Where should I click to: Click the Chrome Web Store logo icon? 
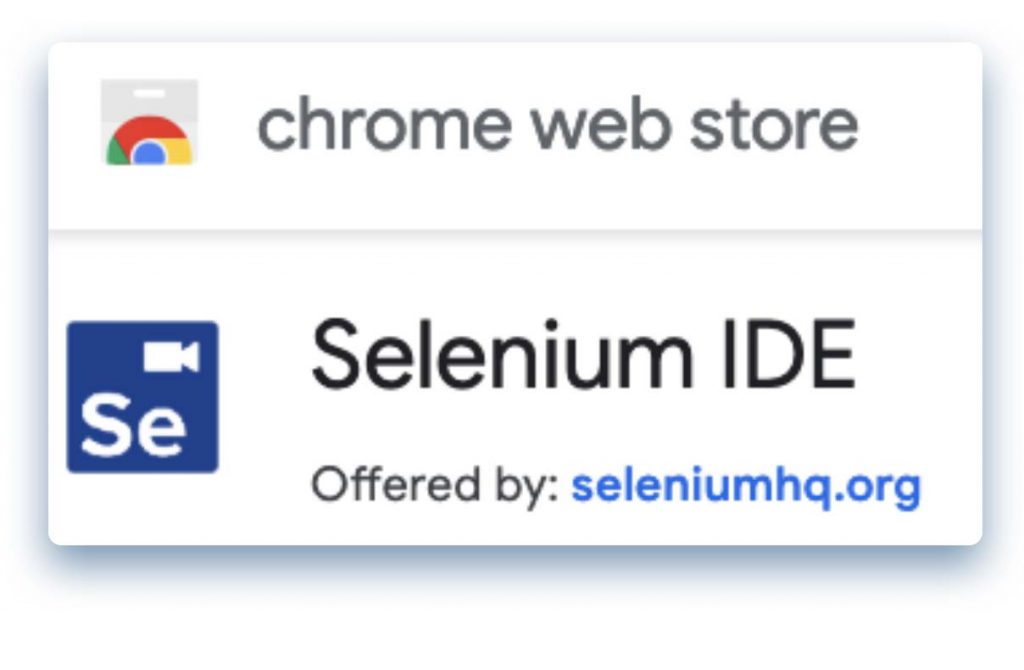149,123
